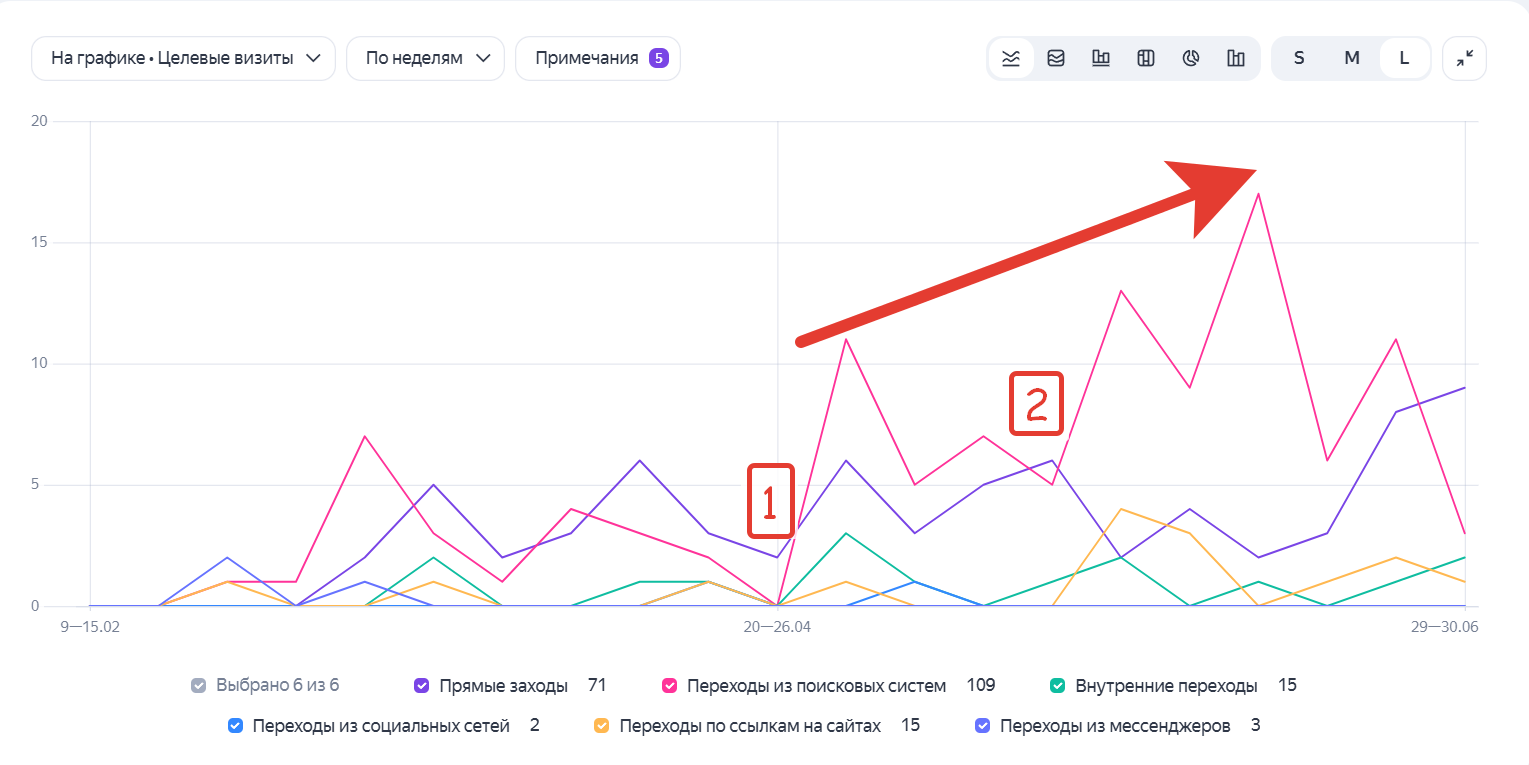This screenshot has height=765, width=1529.
Task: Switch to the underlined bar chart icon
Action: [1101, 58]
